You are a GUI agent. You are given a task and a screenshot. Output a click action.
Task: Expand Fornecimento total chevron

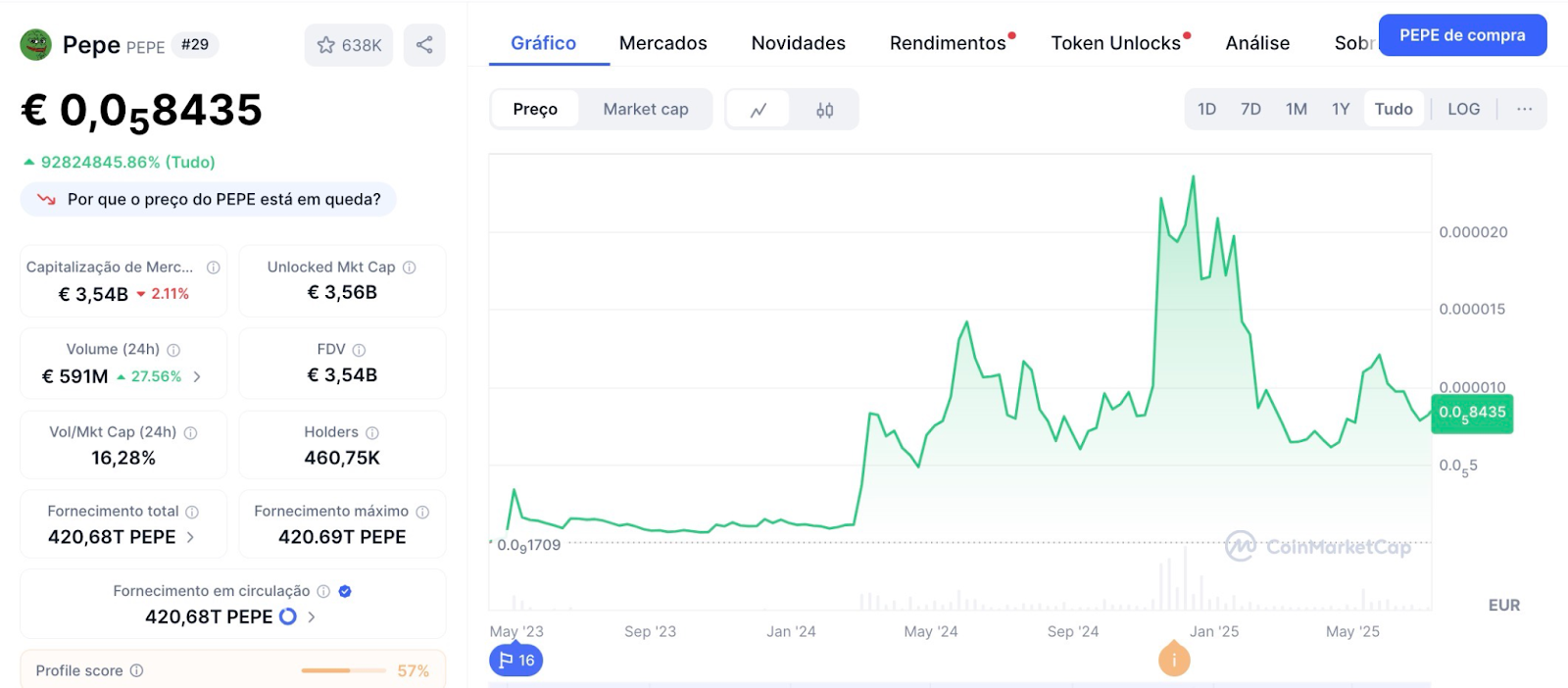(x=190, y=537)
